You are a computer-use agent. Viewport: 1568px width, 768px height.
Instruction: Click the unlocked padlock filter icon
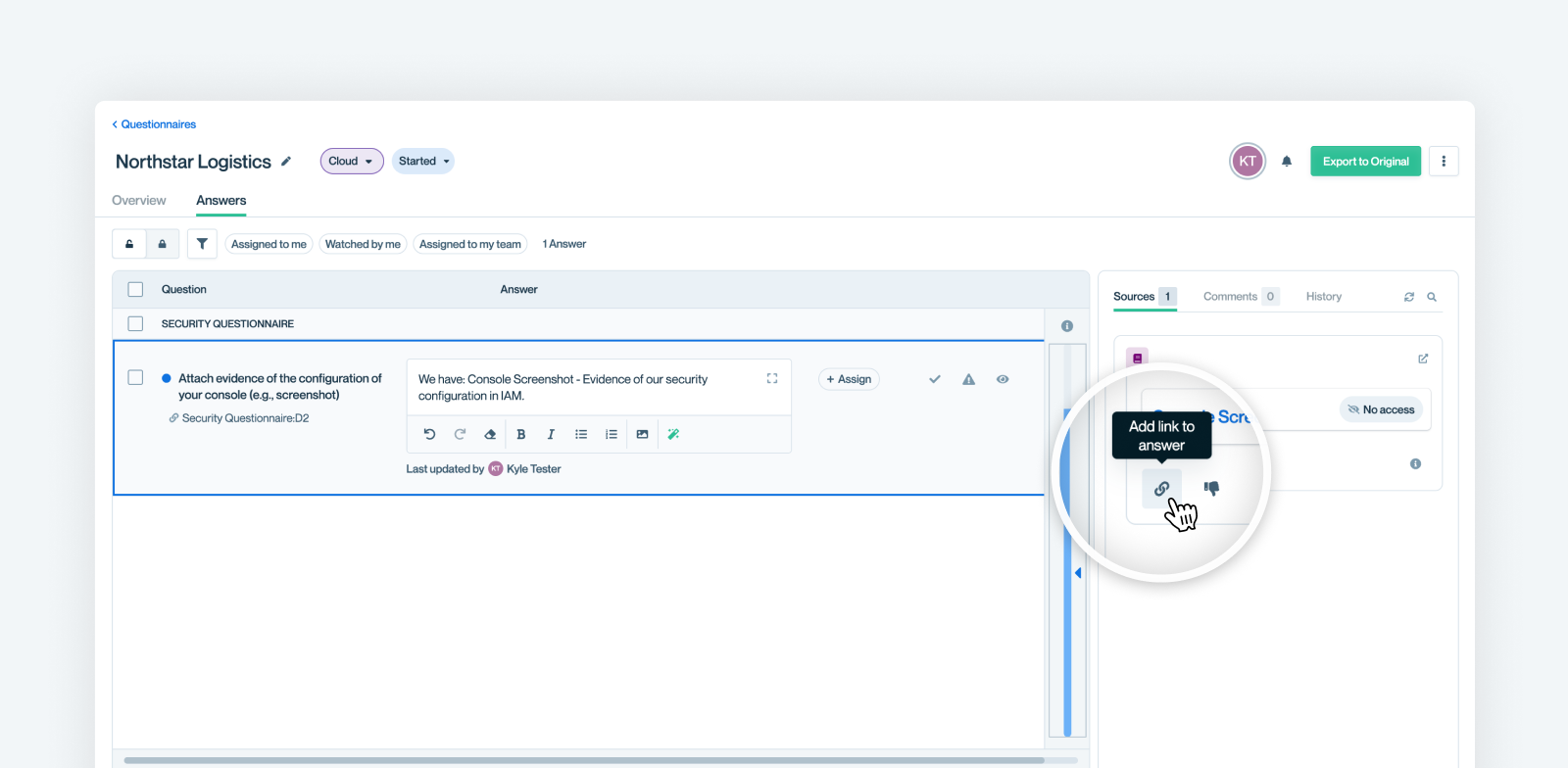(x=129, y=244)
